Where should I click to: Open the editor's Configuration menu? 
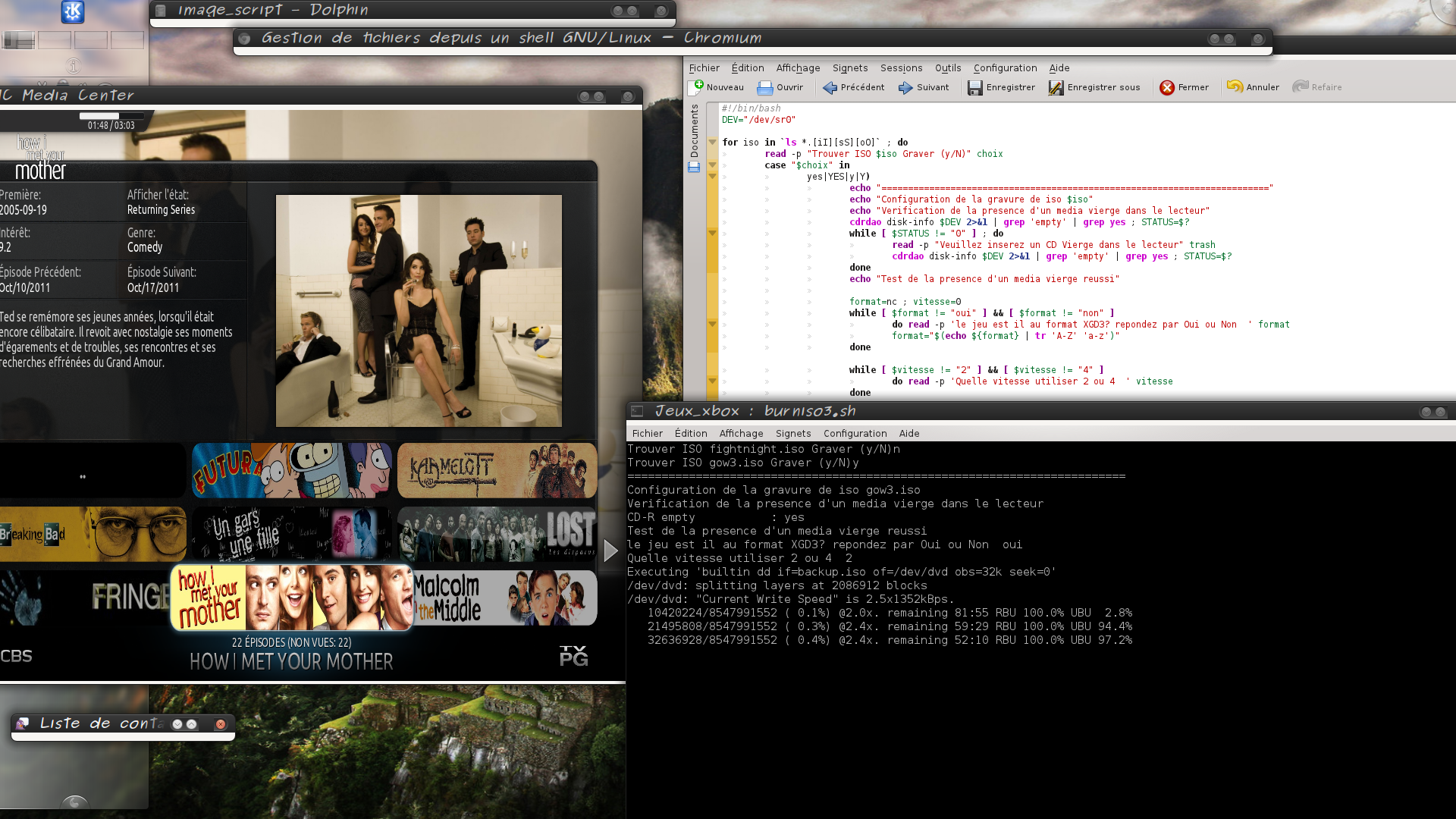[1005, 68]
